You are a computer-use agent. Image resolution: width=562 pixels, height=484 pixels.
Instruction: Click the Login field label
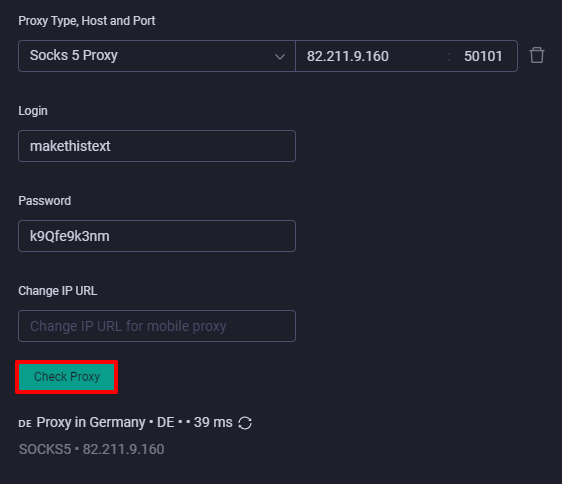pyautogui.click(x=33, y=111)
